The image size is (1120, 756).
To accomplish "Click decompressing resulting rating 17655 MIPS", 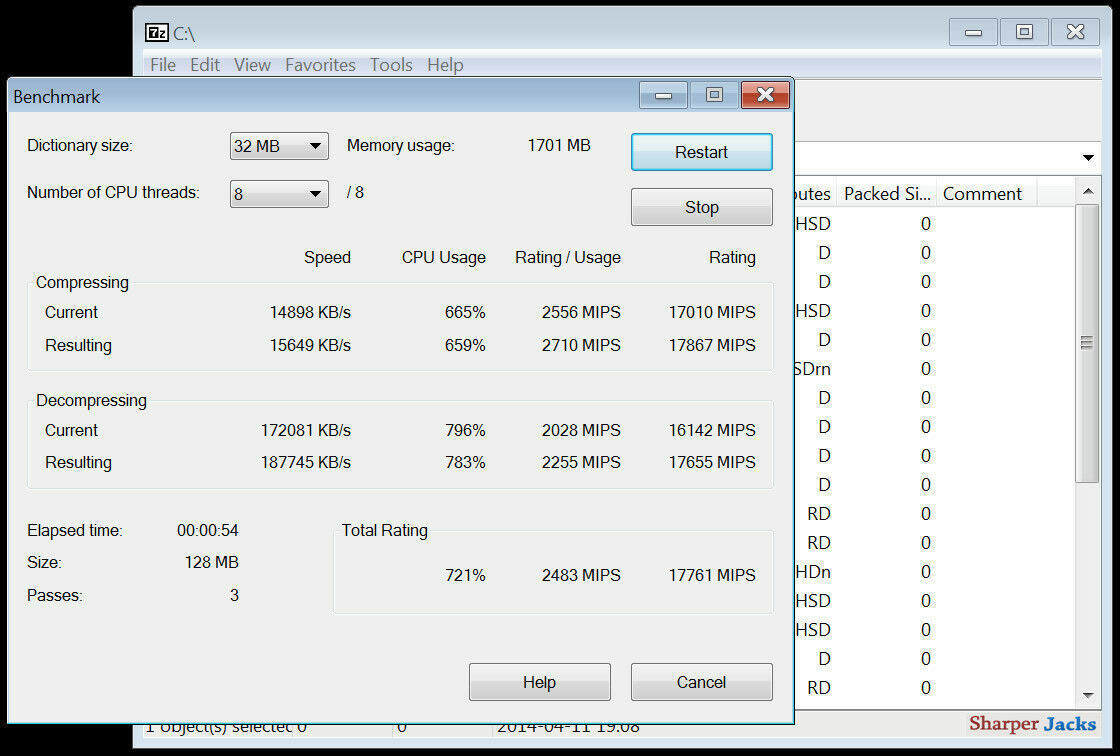I will click(x=712, y=462).
